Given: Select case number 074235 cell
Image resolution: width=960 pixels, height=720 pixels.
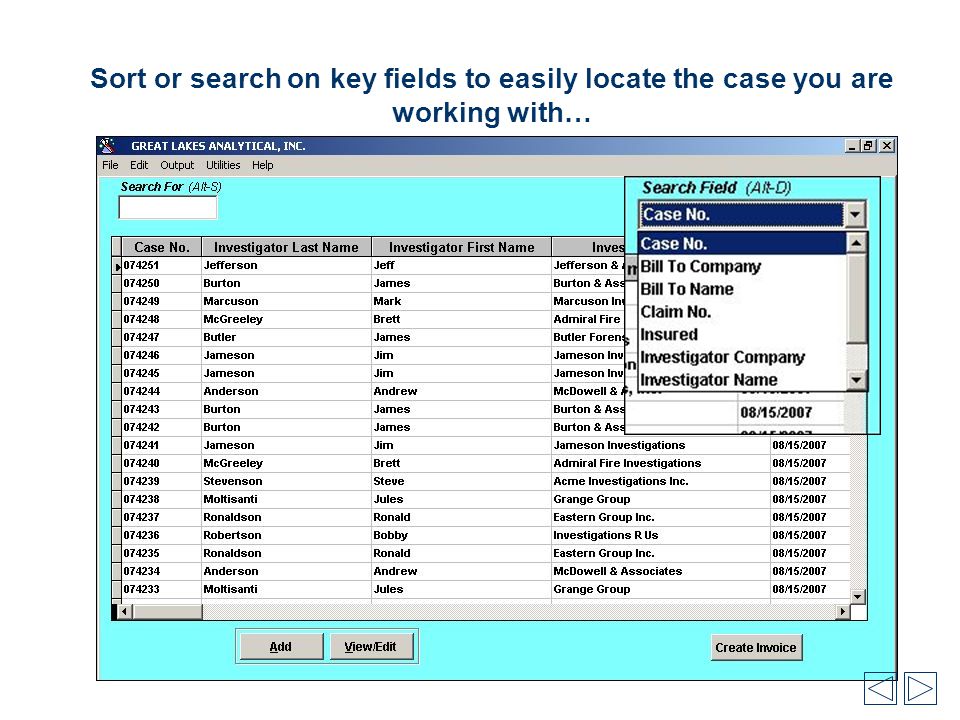Looking at the screenshot, I should click(162, 553).
